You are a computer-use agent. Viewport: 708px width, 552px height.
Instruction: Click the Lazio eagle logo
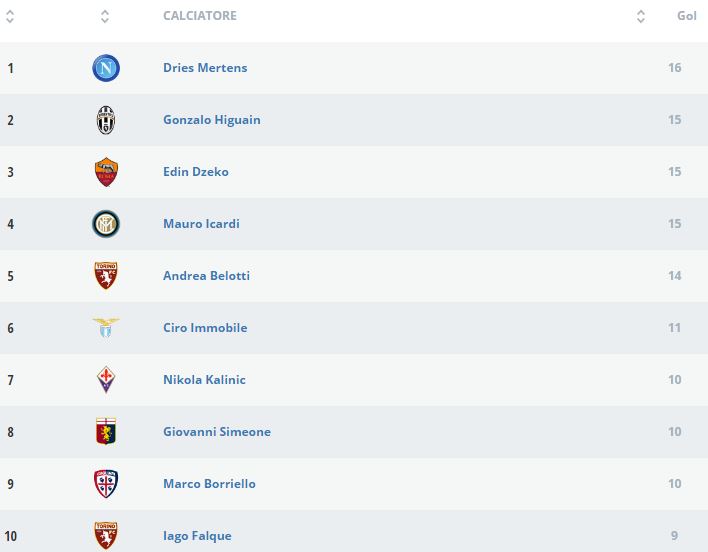(x=106, y=328)
